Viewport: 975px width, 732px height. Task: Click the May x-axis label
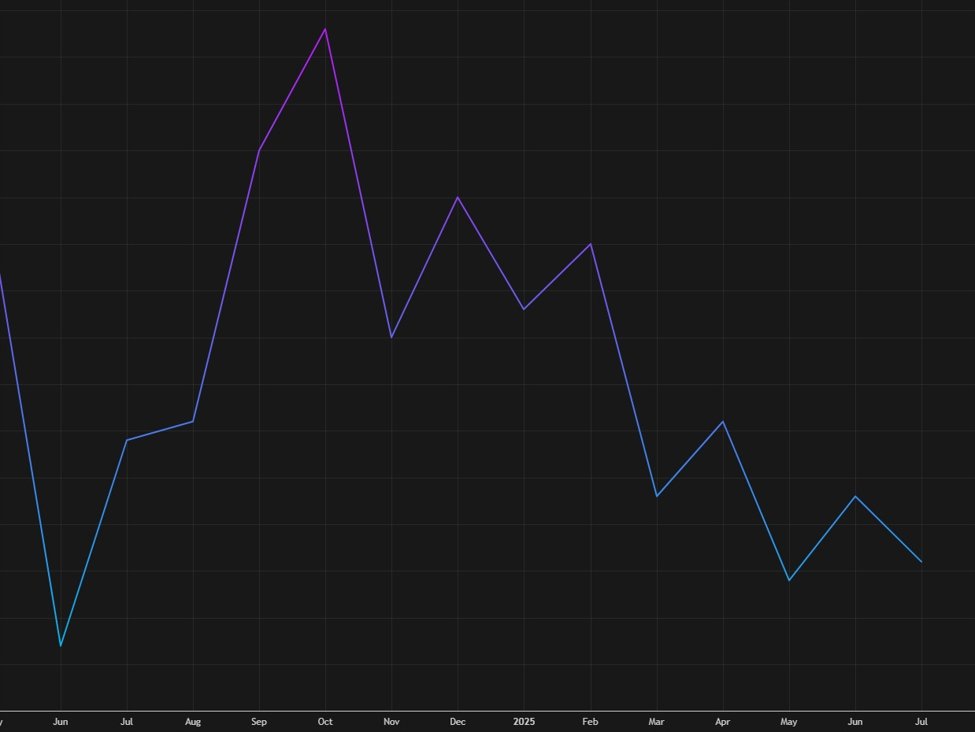pos(789,722)
